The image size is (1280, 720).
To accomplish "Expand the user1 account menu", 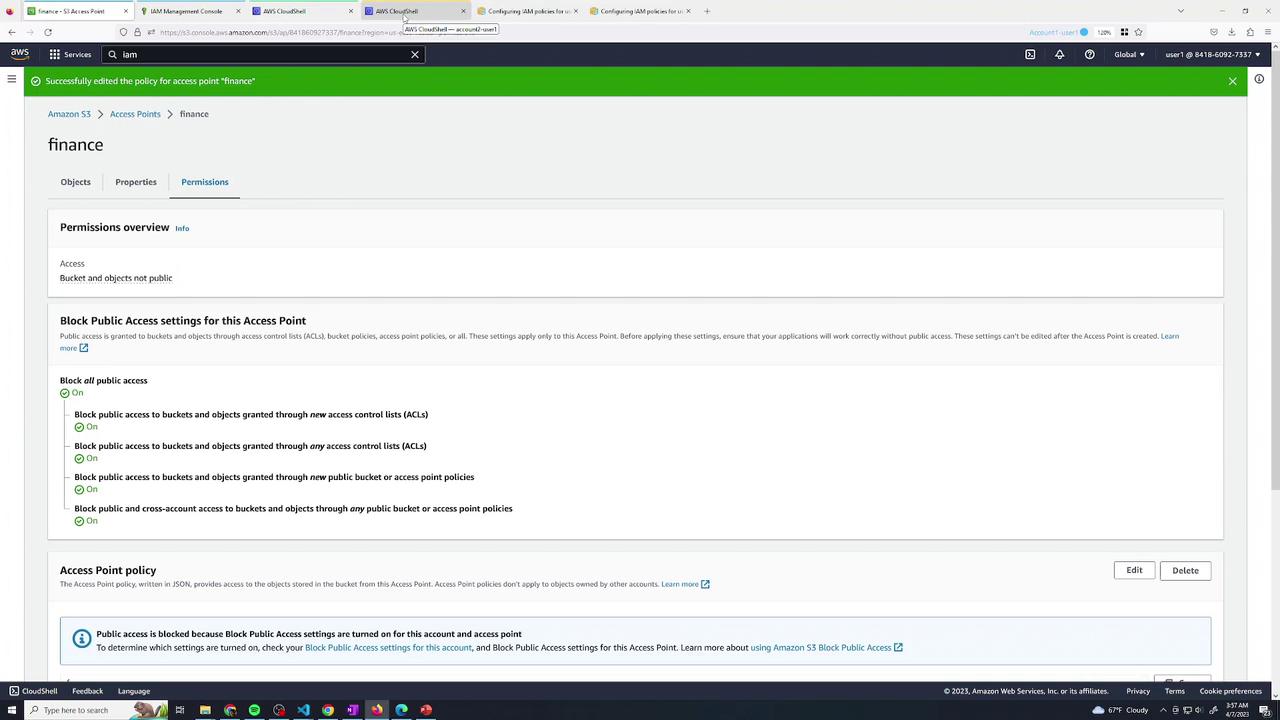I will click(1213, 54).
